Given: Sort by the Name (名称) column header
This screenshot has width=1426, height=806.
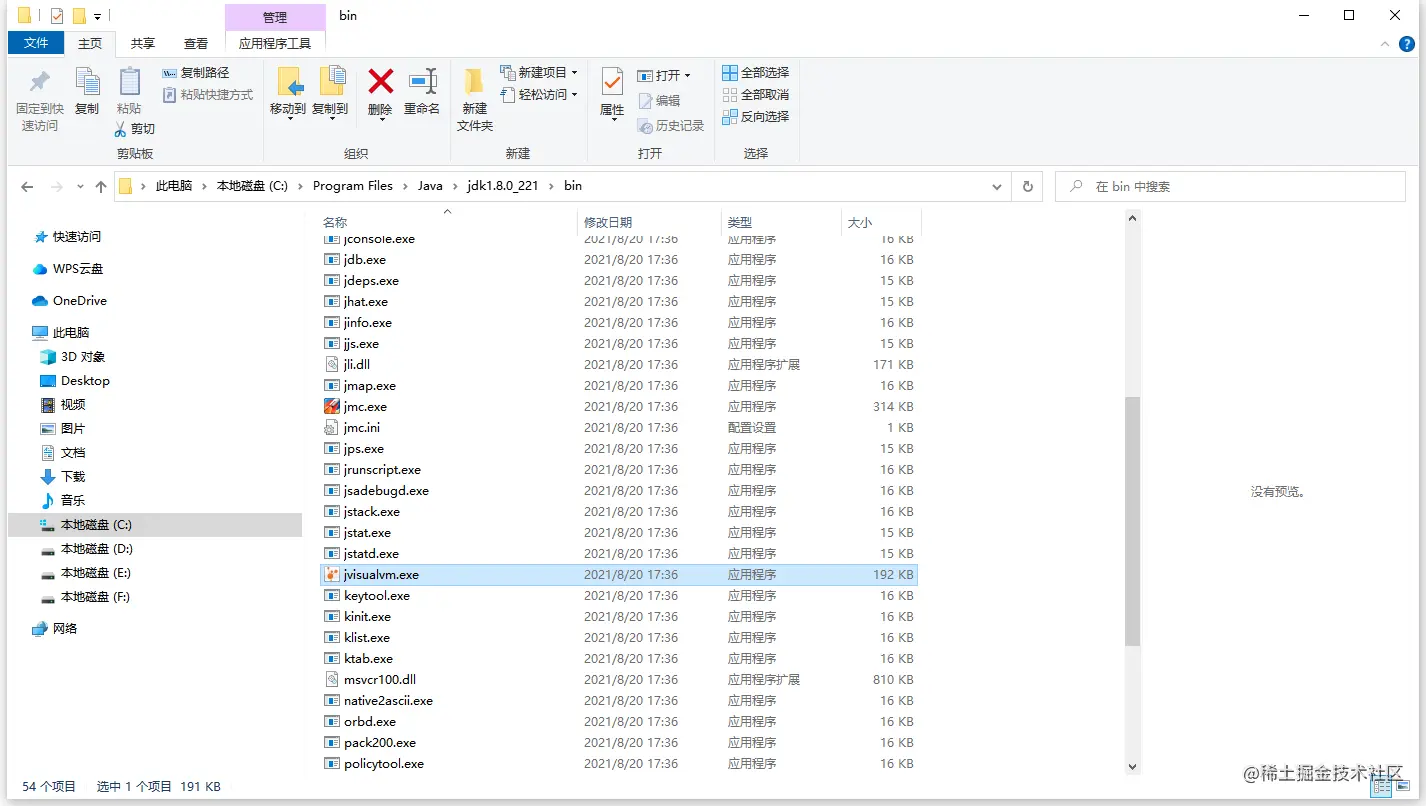Looking at the screenshot, I should click(x=335, y=222).
